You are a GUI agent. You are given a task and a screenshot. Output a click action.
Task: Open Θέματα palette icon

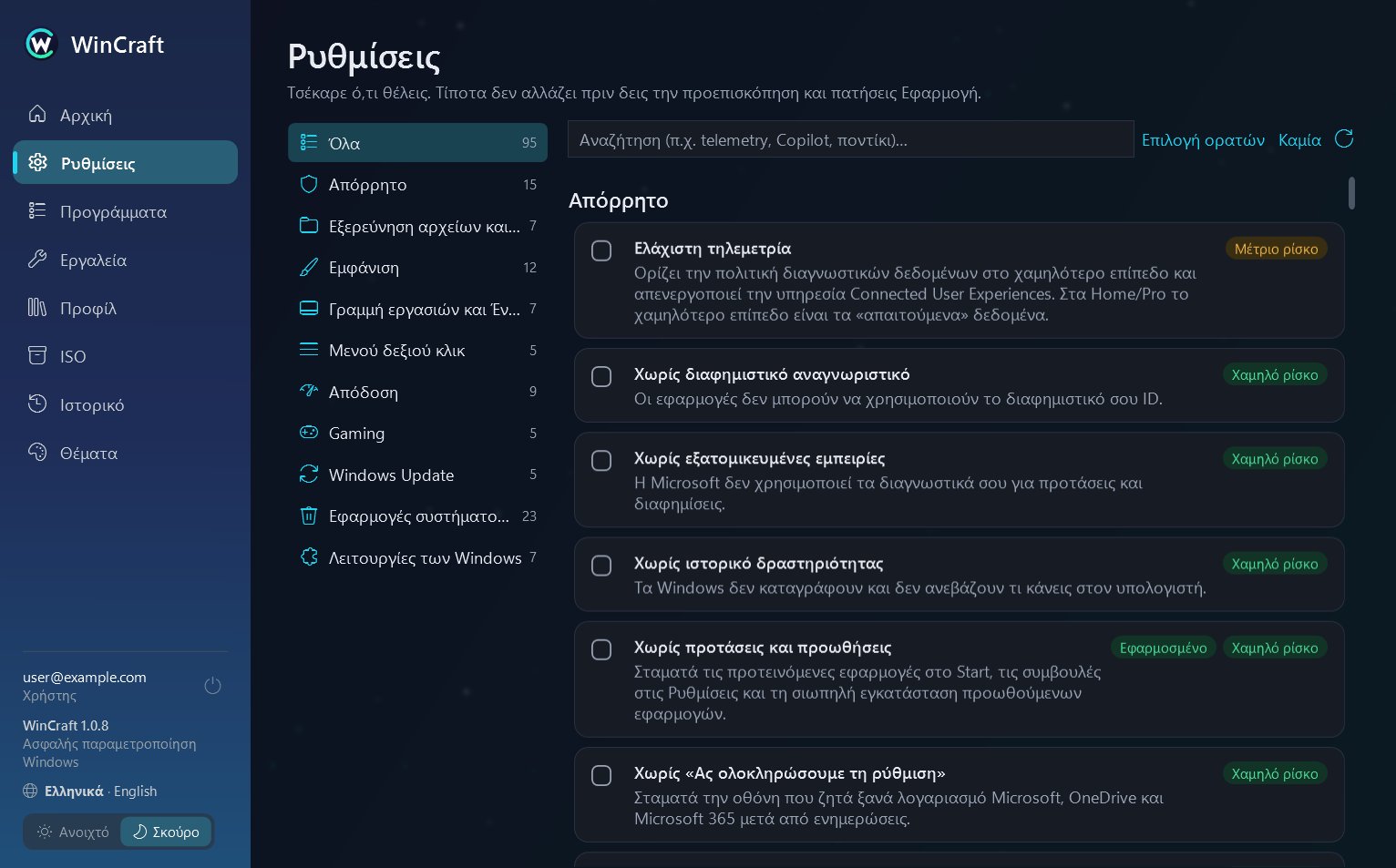point(37,452)
